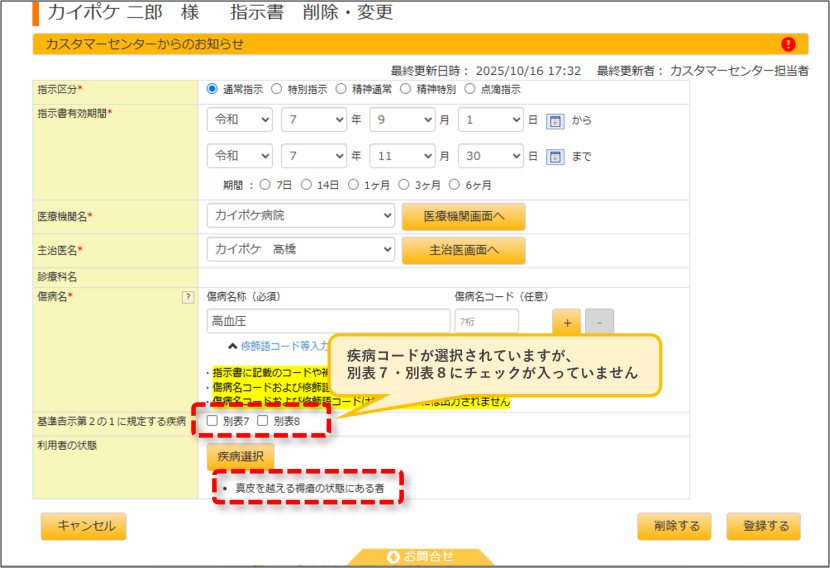This screenshot has height=568, width=830.
Task: Open the start date calendar picker icon
Action: (x=555, y=121)
